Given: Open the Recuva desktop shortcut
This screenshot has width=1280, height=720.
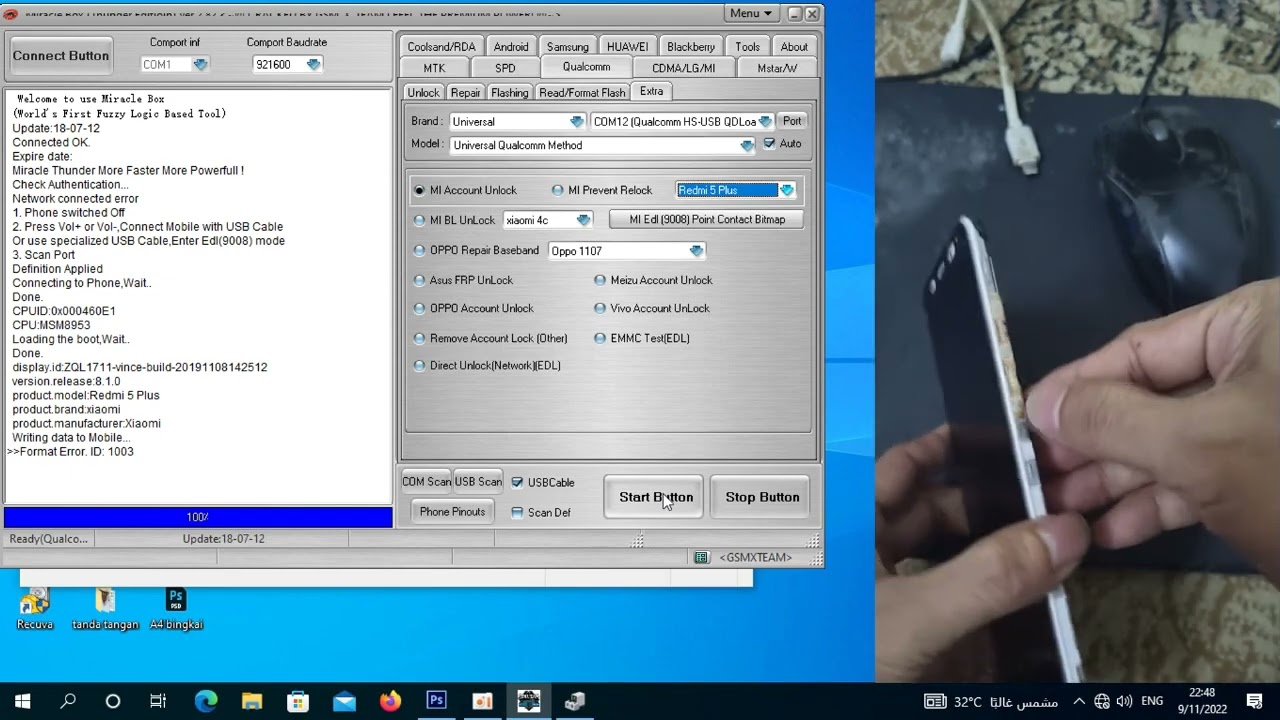Looking at the screenshot, I should coord(34,608).
